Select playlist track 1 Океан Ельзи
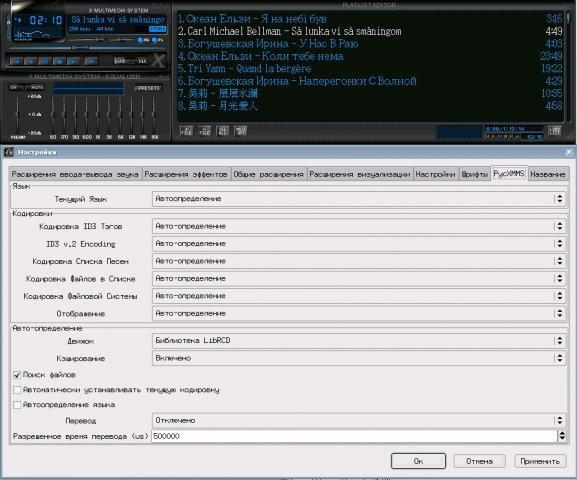577x480 pixels. click(370, 18)
